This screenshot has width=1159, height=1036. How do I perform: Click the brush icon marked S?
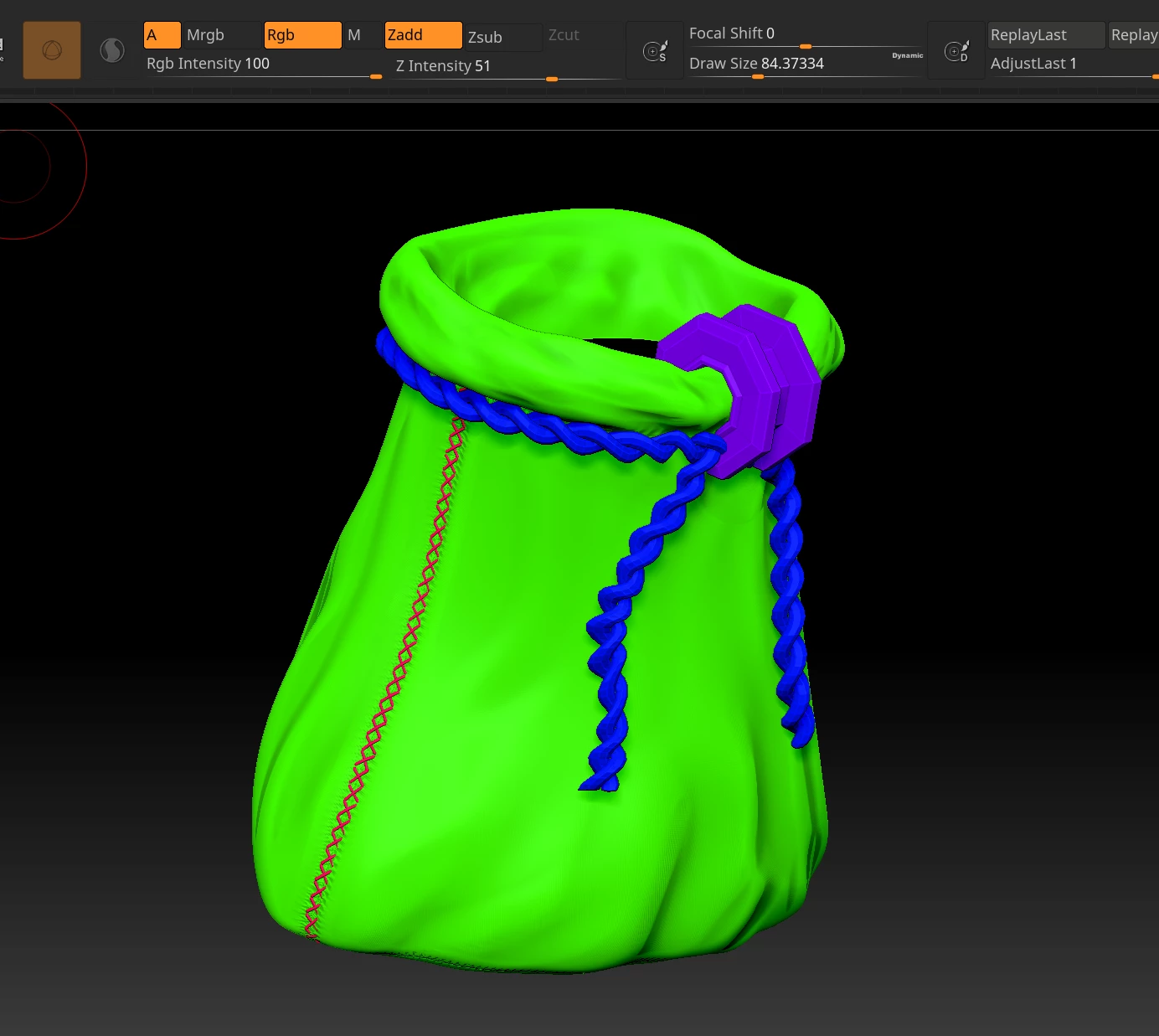tap(655, 51)
